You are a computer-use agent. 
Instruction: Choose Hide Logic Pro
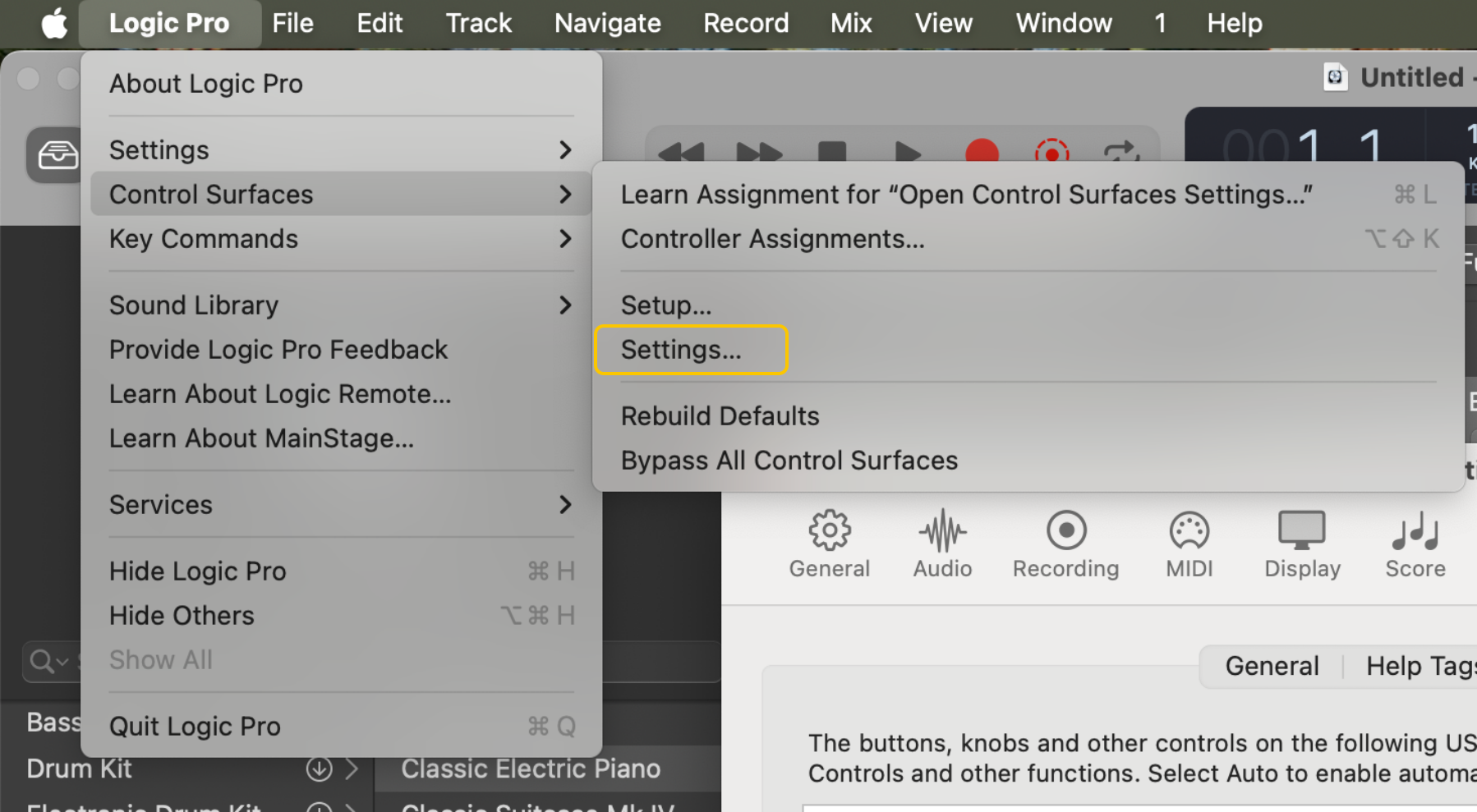click(341, 571)
